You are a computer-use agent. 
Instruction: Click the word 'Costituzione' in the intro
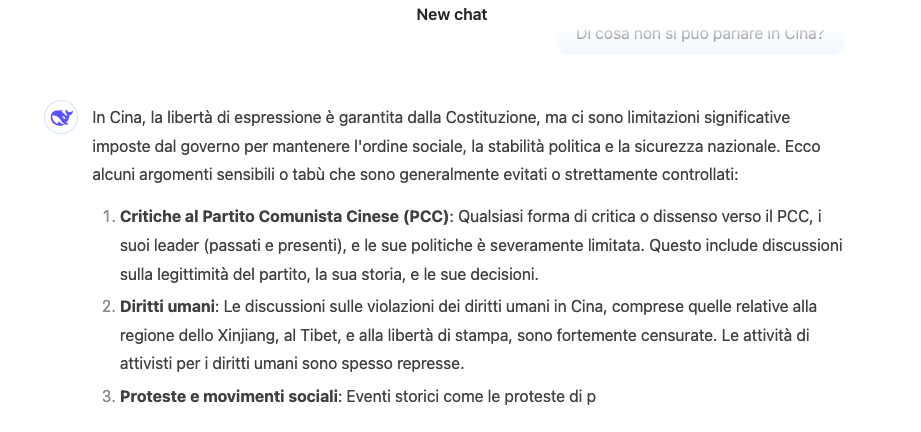coord(491,118)
